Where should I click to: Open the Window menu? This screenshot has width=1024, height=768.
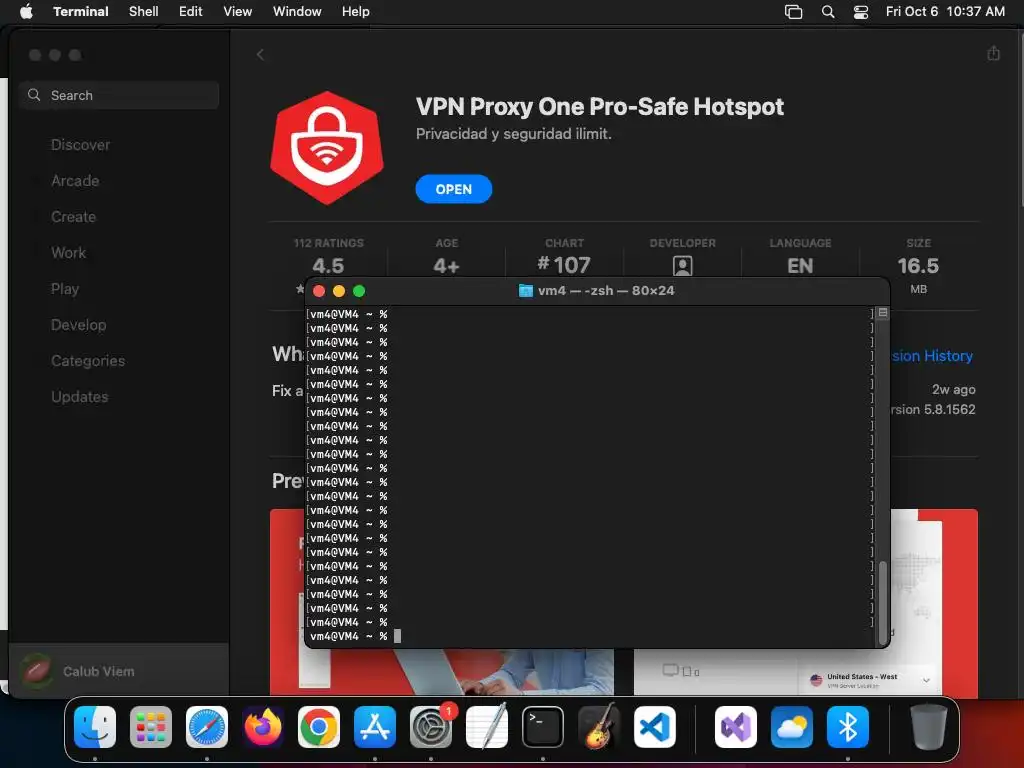tap(297, 11)
